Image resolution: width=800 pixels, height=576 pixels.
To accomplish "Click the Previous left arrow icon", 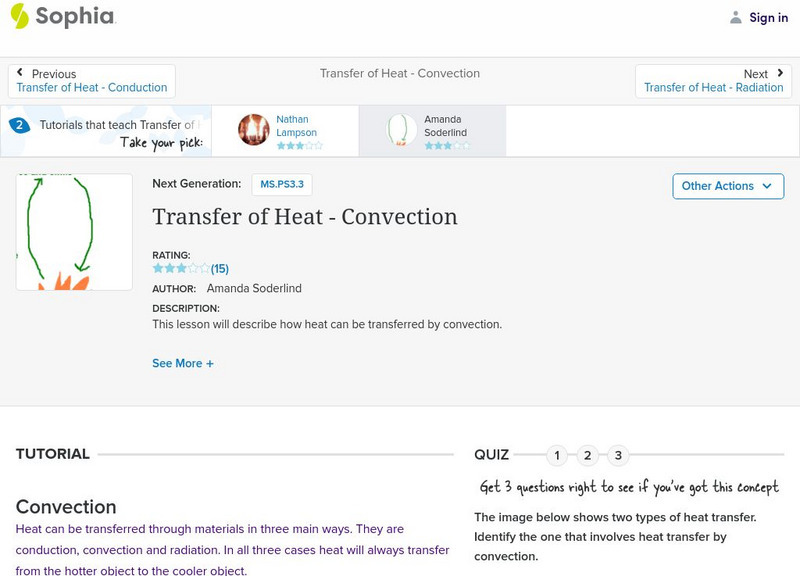I will 21,73.
